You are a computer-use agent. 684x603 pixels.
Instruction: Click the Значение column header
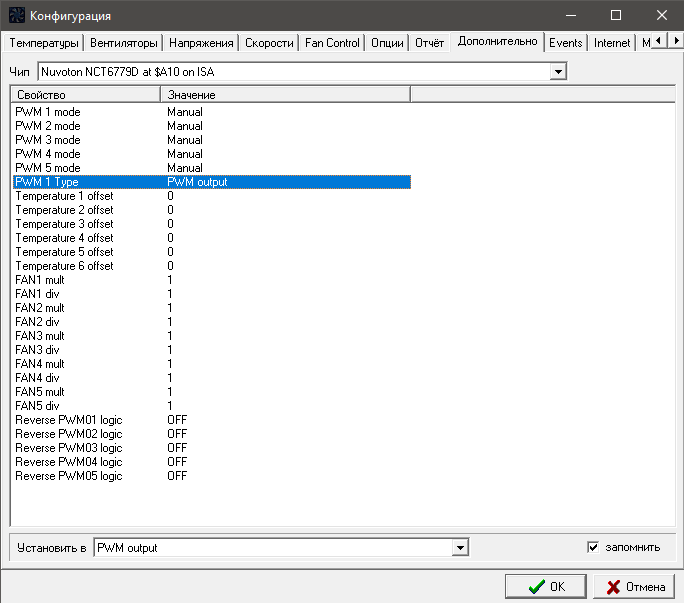pos(286,95)
